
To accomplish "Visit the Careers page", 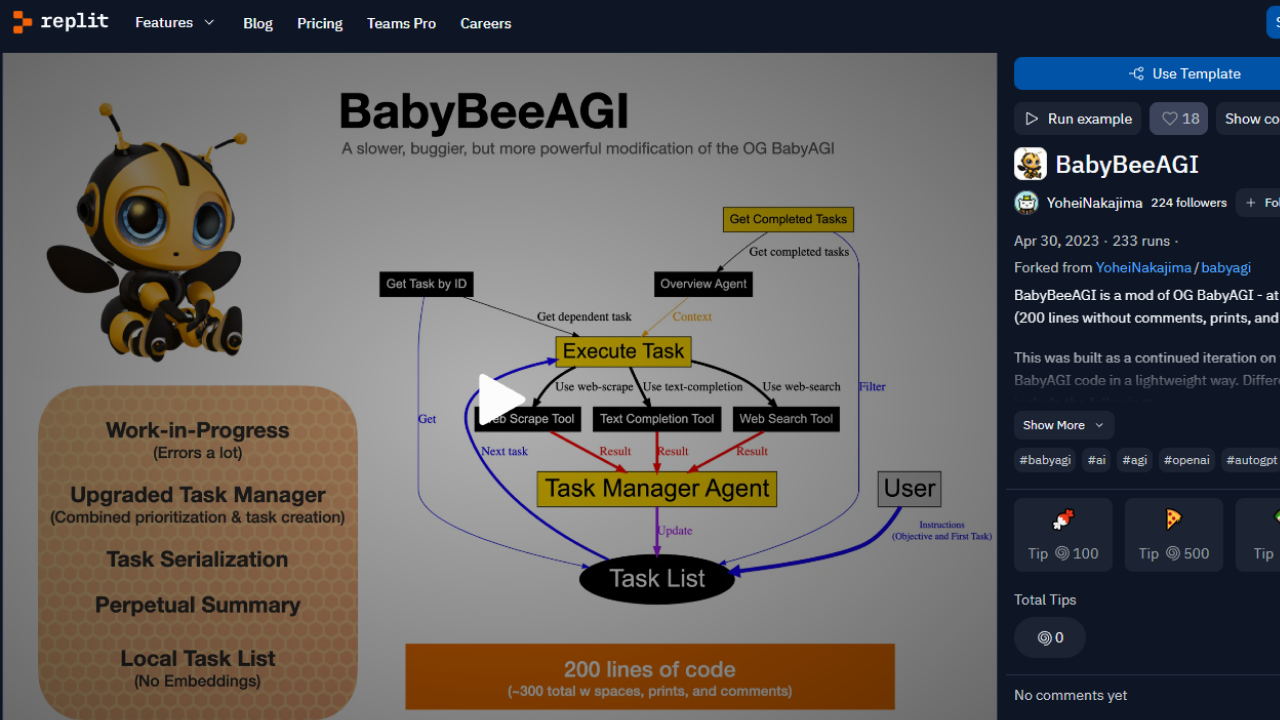I will point(486,23).
